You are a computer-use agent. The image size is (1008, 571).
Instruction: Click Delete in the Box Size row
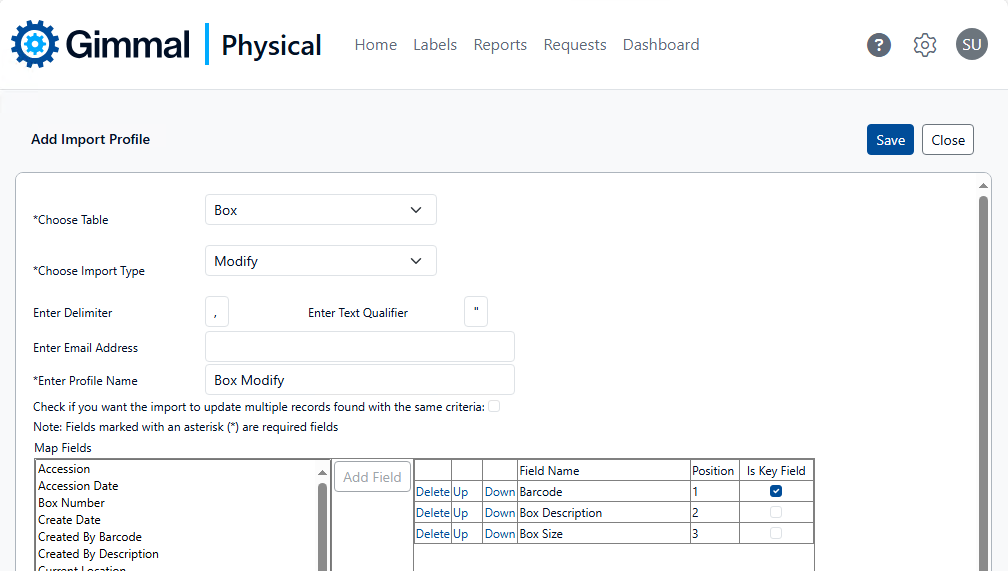tap(433, 534)
